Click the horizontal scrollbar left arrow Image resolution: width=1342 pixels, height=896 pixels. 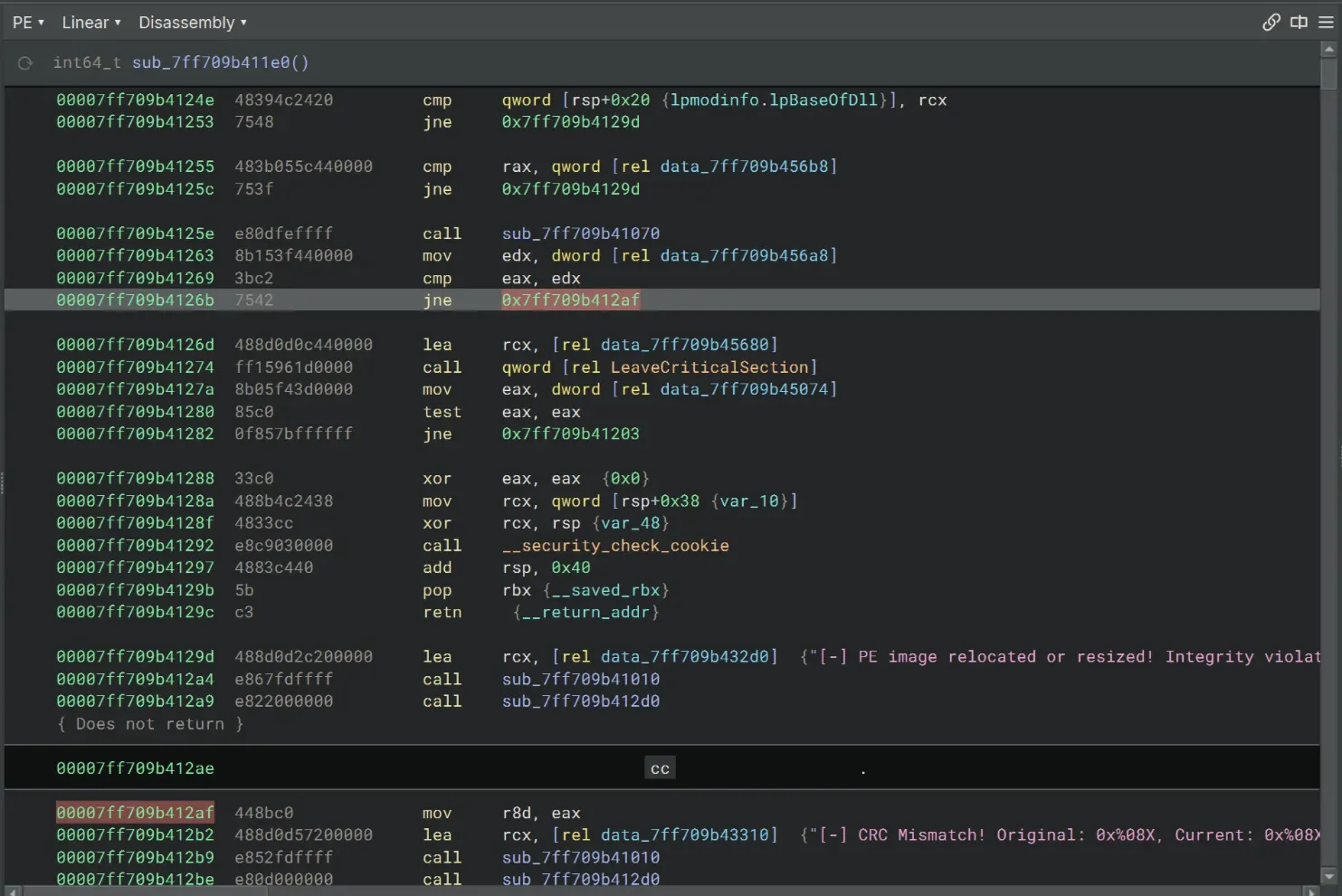(11, 891)
